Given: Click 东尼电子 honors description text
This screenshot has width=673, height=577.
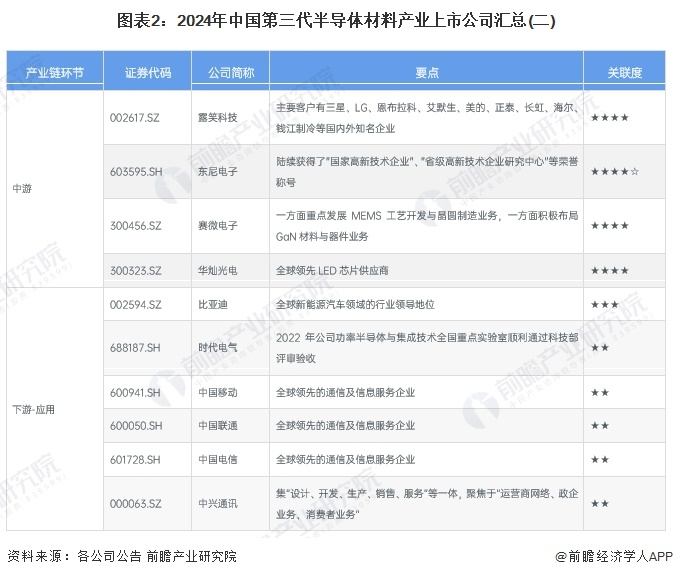Looking at the screenshot, I should click(x=427, y=172).
